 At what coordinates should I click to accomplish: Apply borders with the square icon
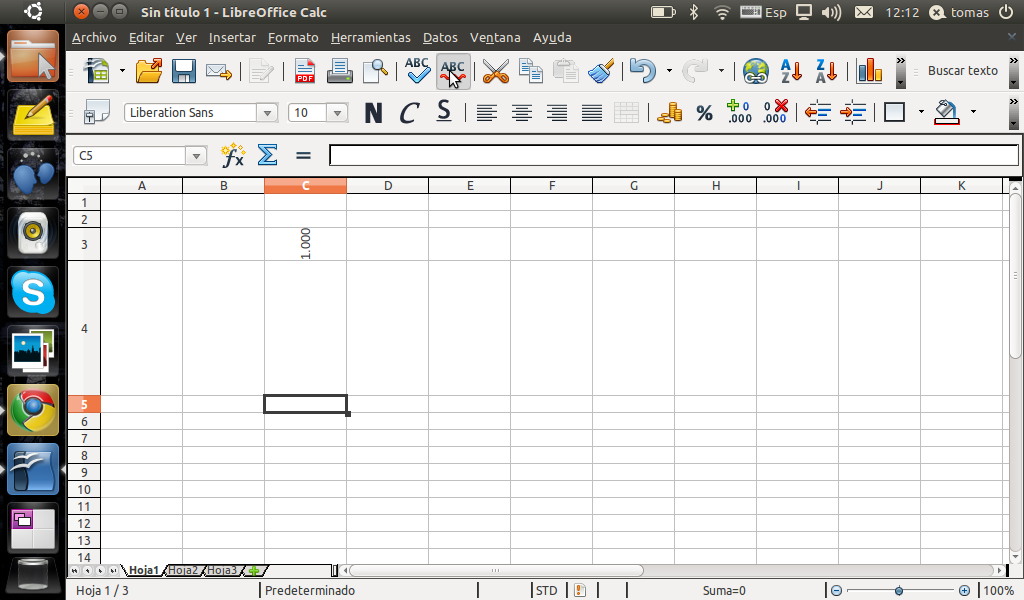[895, 112]
